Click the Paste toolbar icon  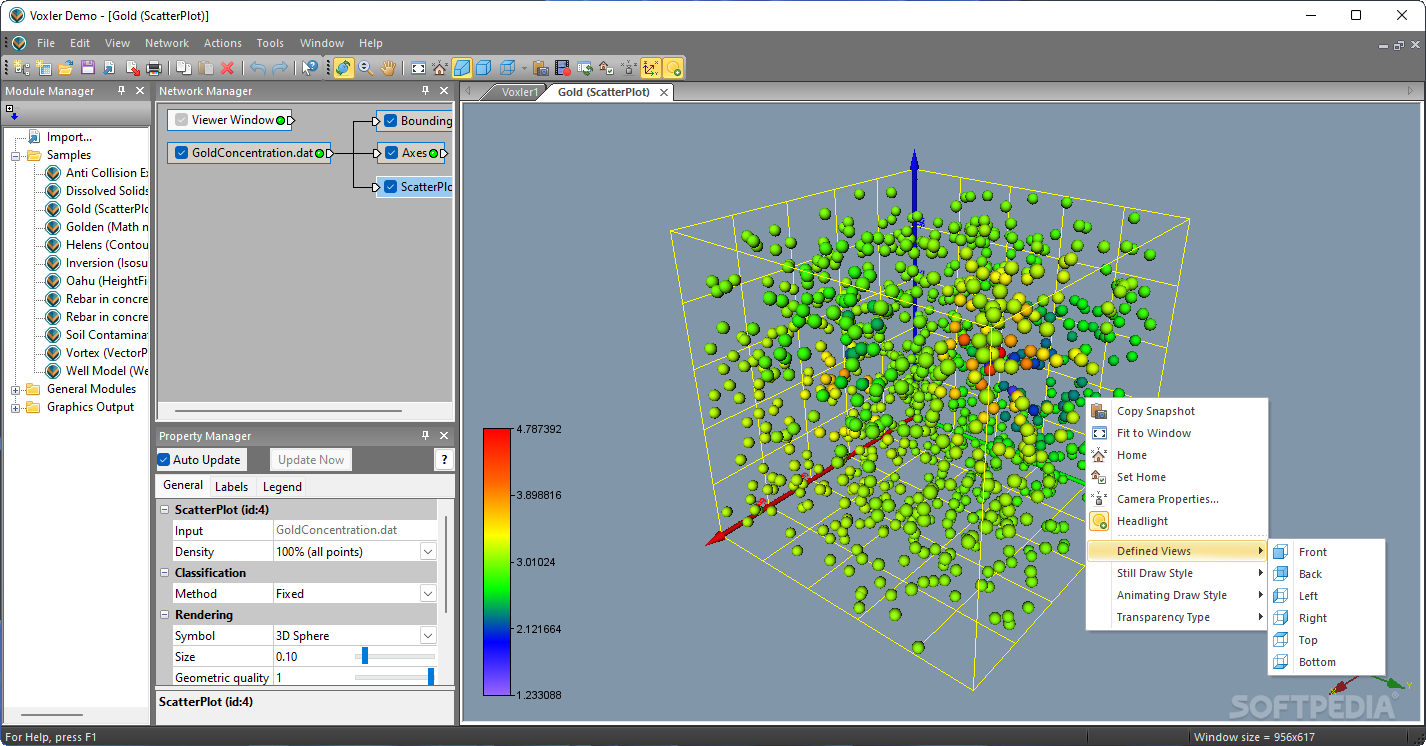tap(205, 68)
